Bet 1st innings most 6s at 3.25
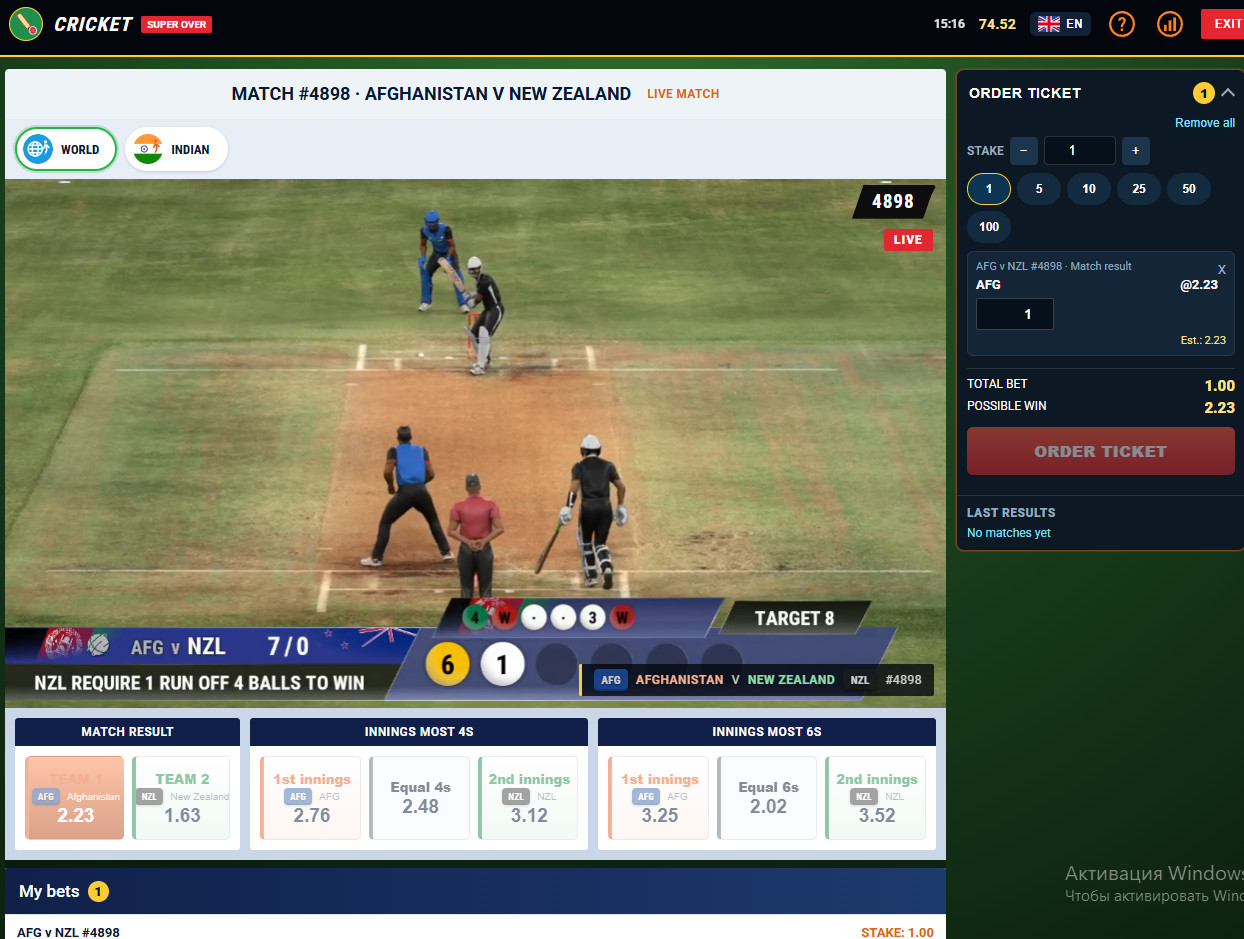The image size is (1244, 939). 659,798
